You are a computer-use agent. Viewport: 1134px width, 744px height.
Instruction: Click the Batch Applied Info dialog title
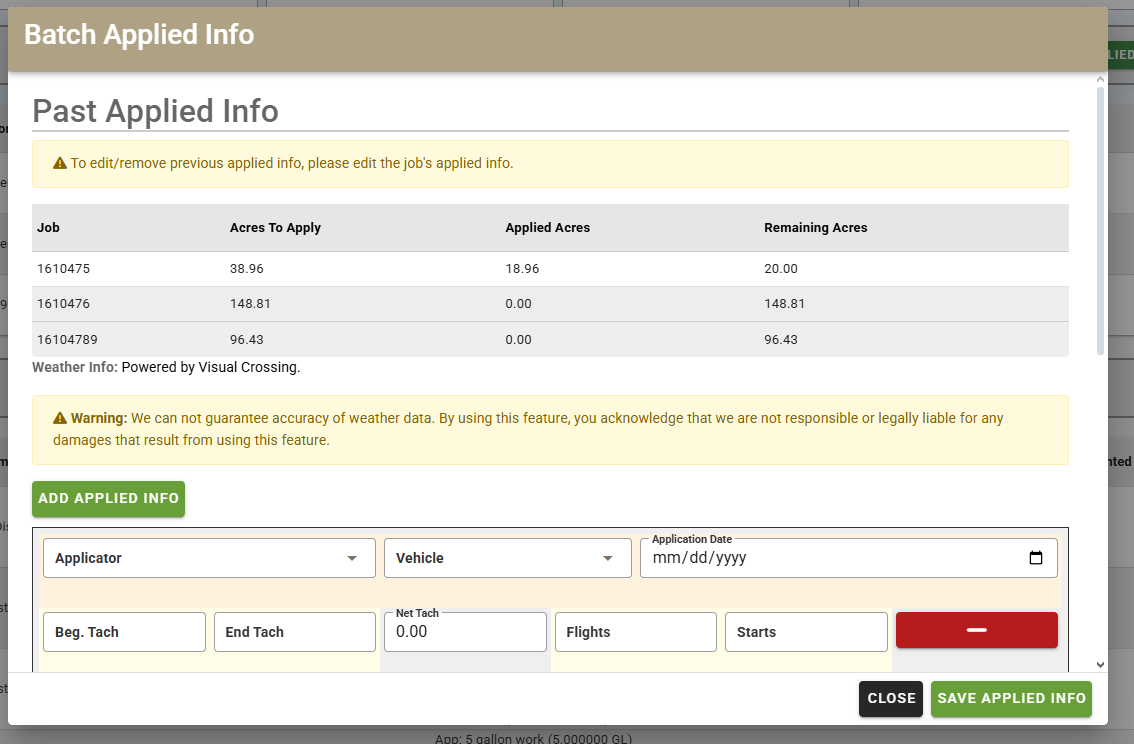[x=139, y=35]
